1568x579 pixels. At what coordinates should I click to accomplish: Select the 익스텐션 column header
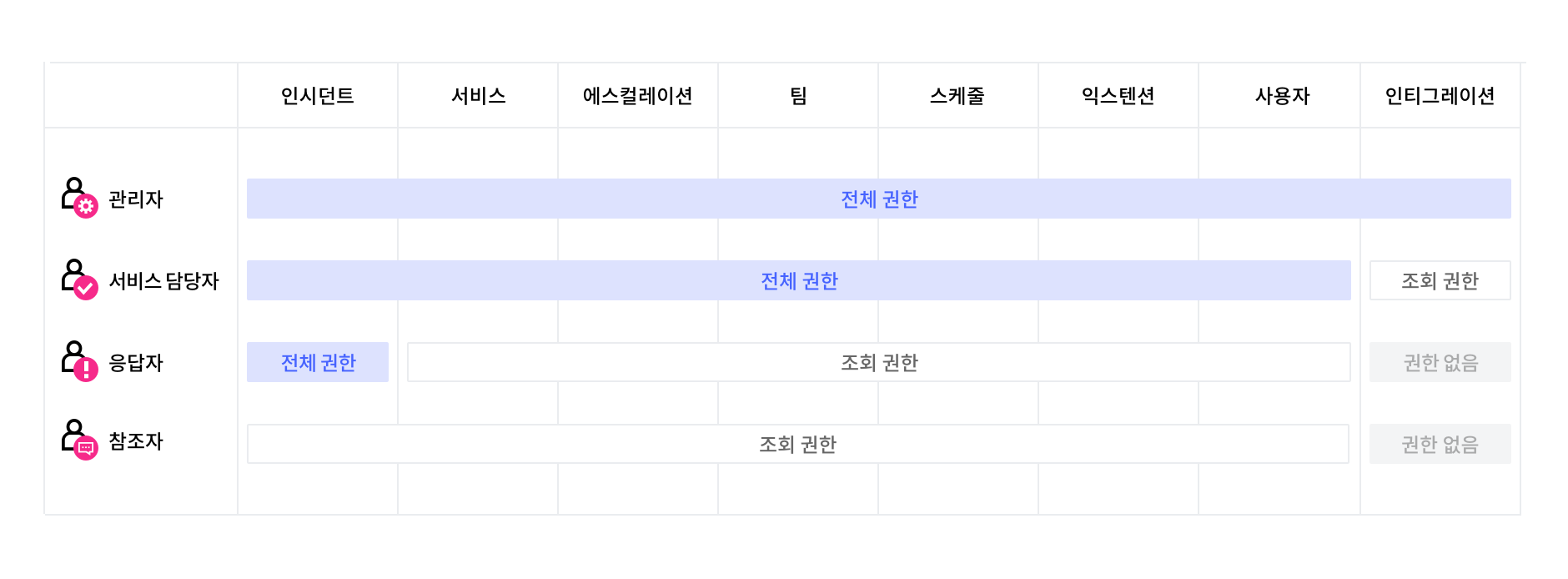coord(1118,96)
